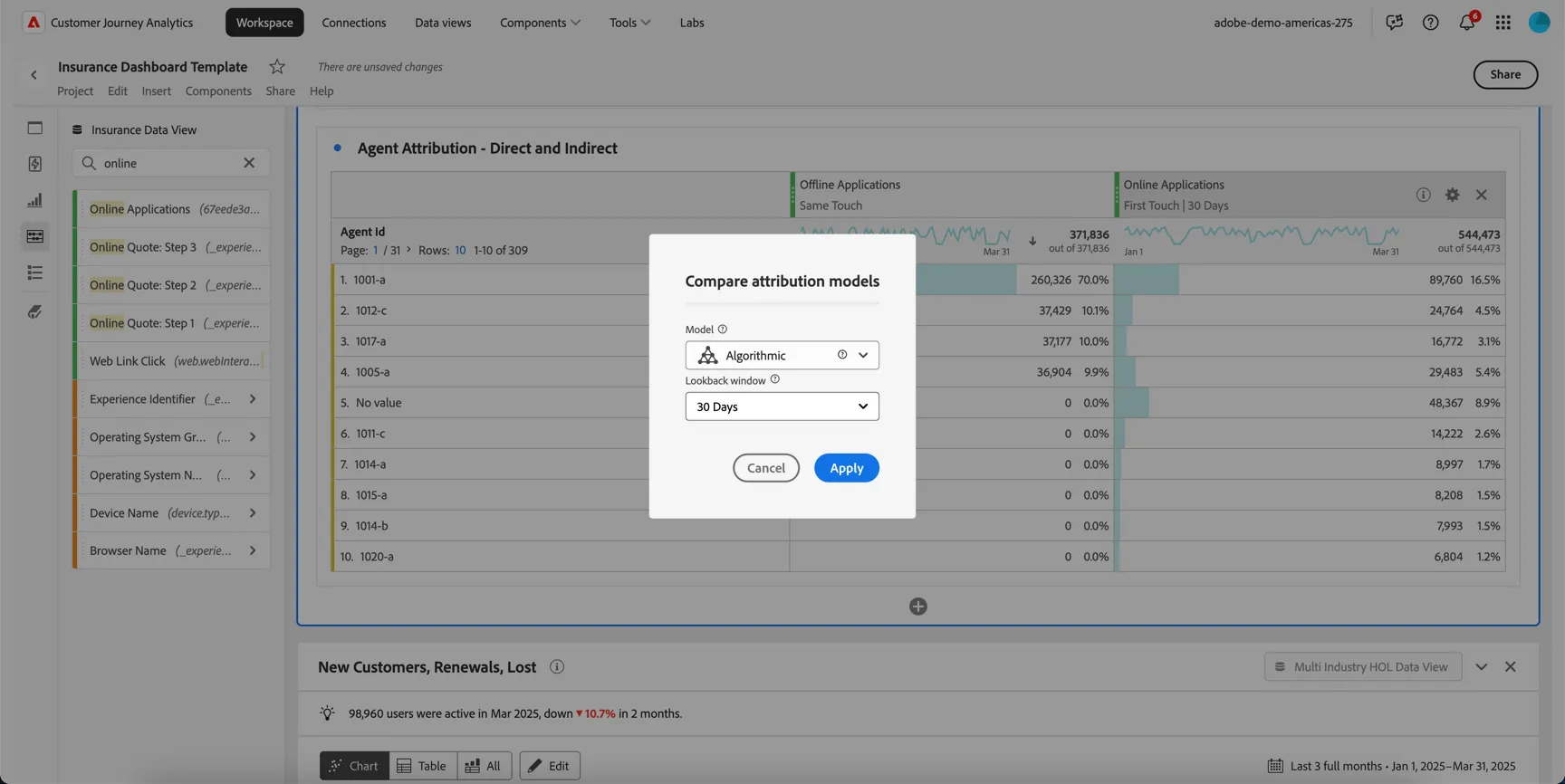
Task: Open the Connections tab
Action: 354,23
